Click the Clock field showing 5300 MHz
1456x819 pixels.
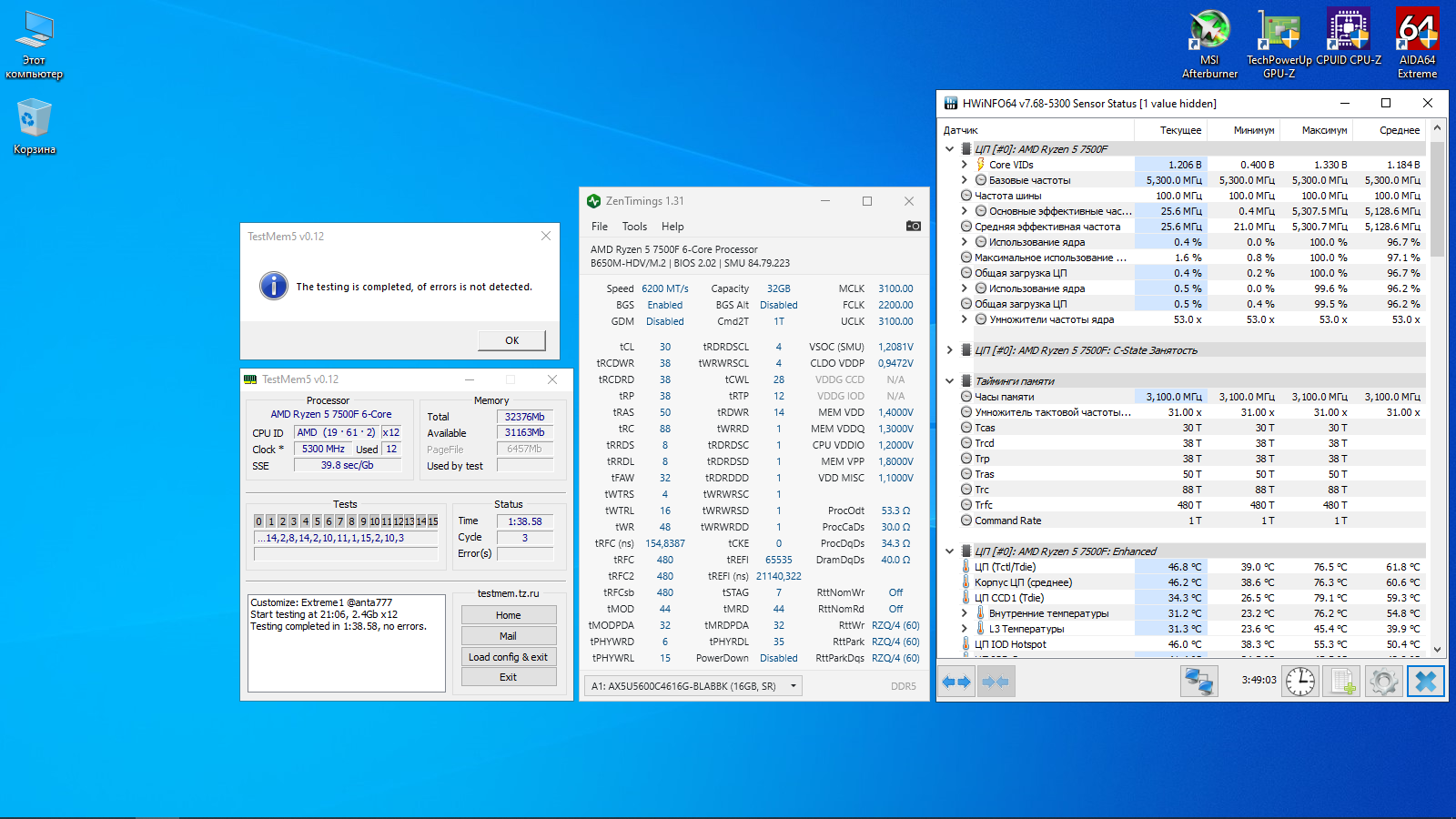[x=323, y=449]
